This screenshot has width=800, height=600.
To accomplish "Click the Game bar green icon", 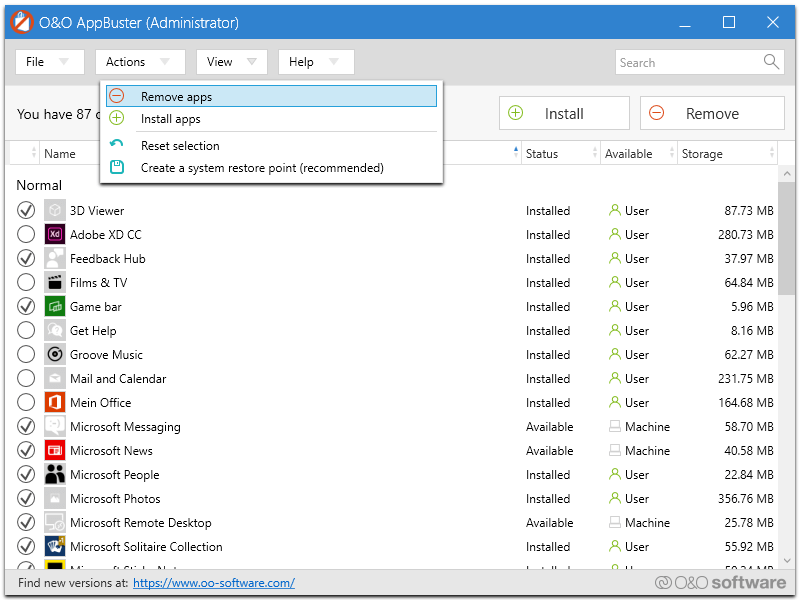I will coord(55,307).
